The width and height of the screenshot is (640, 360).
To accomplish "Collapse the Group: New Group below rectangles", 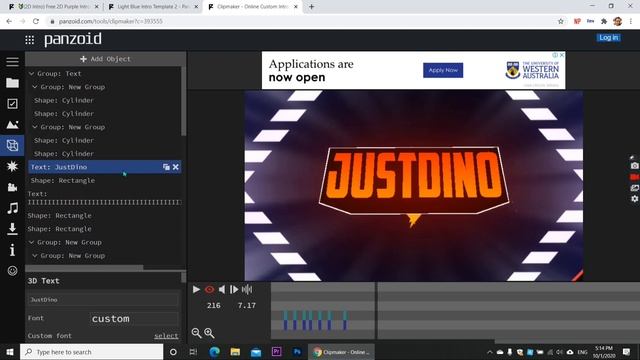I will coord(31,242).
